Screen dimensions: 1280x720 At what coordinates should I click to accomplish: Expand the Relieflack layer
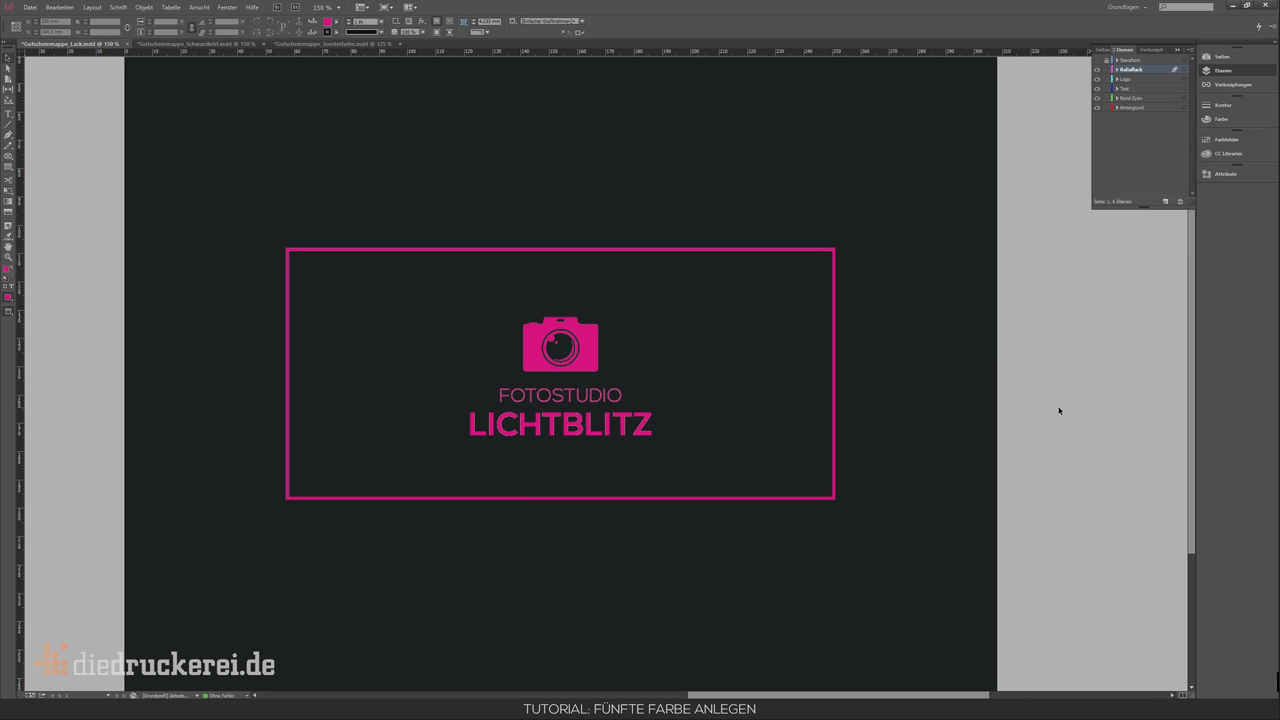coord(1117,70)
